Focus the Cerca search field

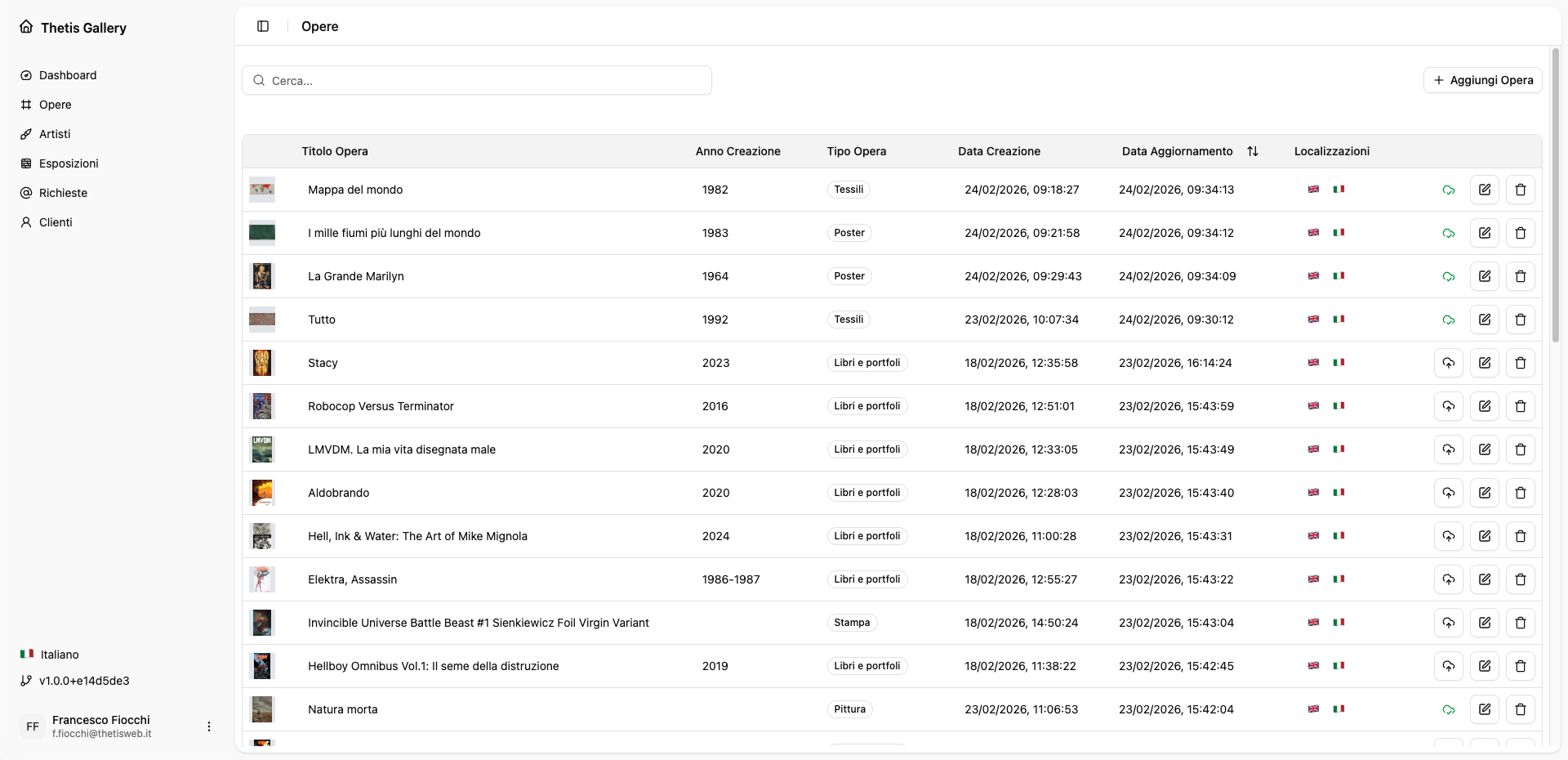pyautogui.click(x=477, y=81)
